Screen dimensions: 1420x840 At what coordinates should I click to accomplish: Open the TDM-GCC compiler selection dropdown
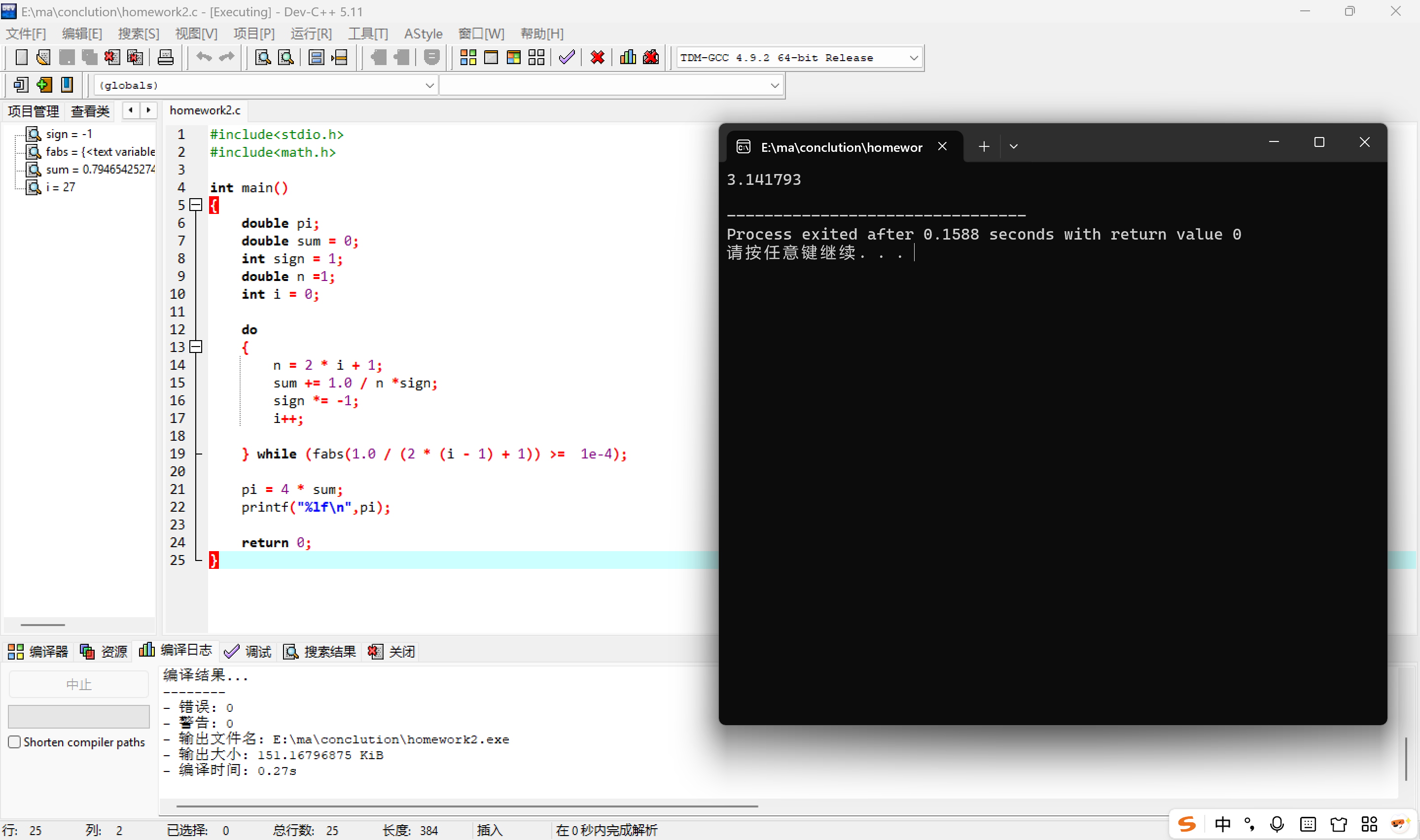[913, 58]
